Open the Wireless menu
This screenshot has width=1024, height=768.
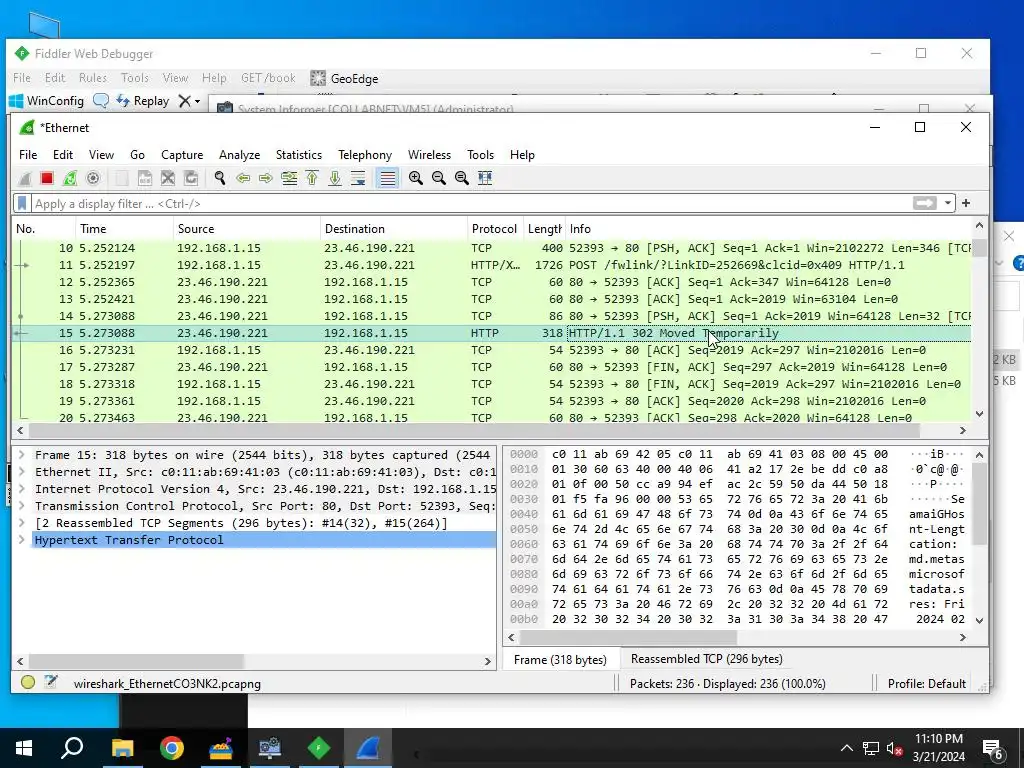(430, 155)
